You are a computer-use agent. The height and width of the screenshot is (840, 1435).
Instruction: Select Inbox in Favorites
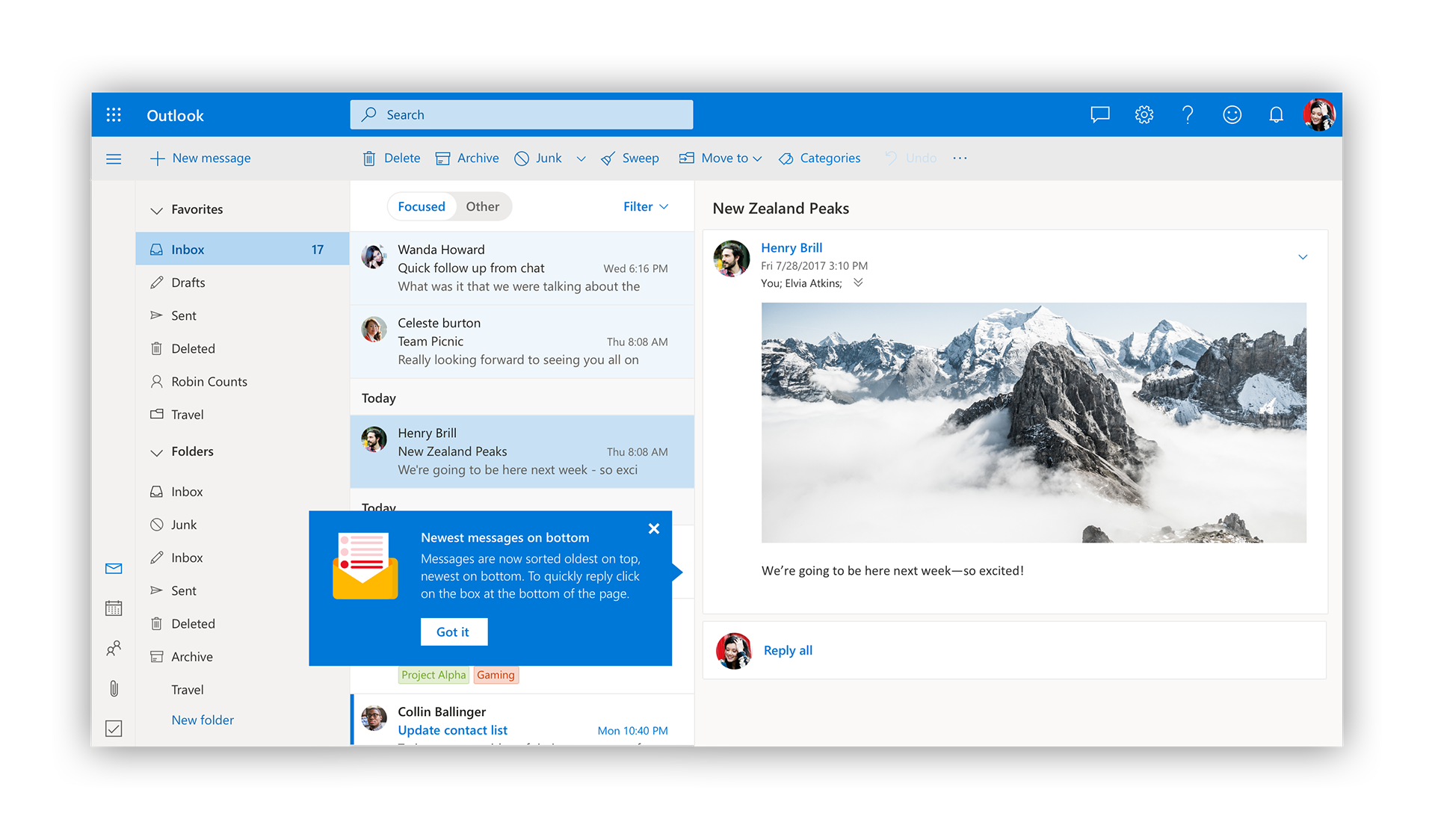click(x=242, y=249)
